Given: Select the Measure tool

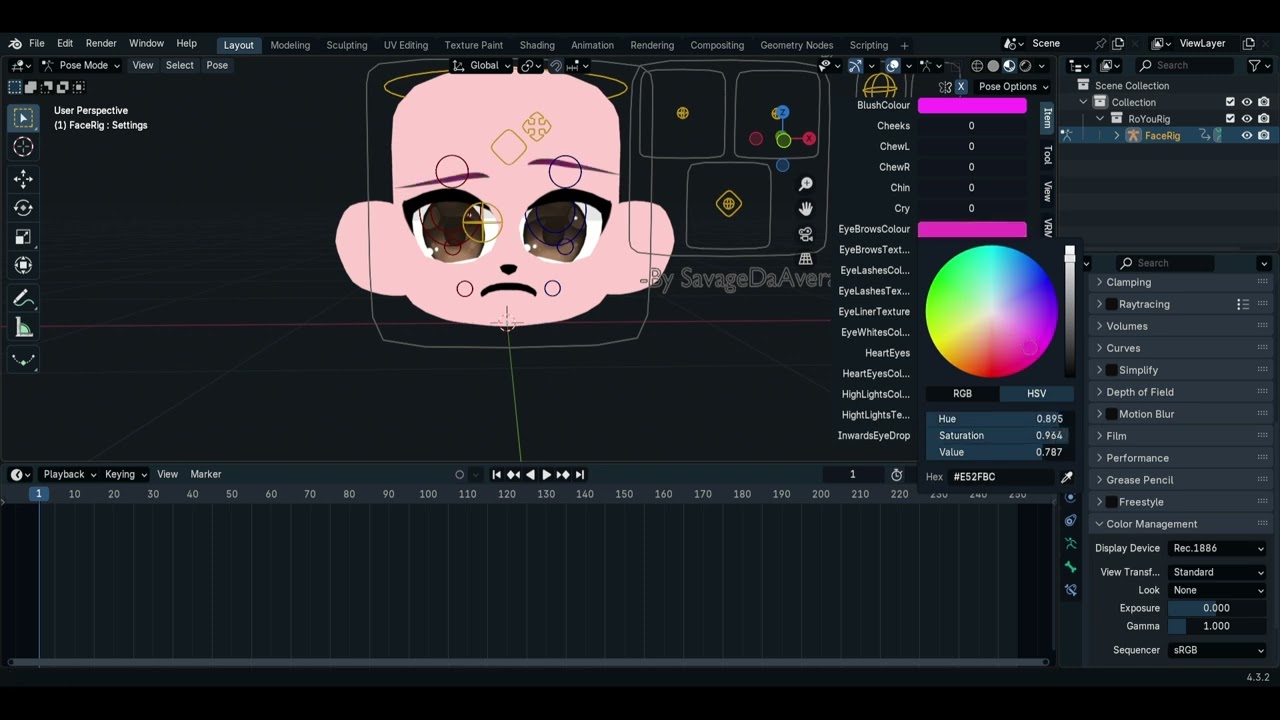Looking at the screenshot, I should click(x=23, y=327).
